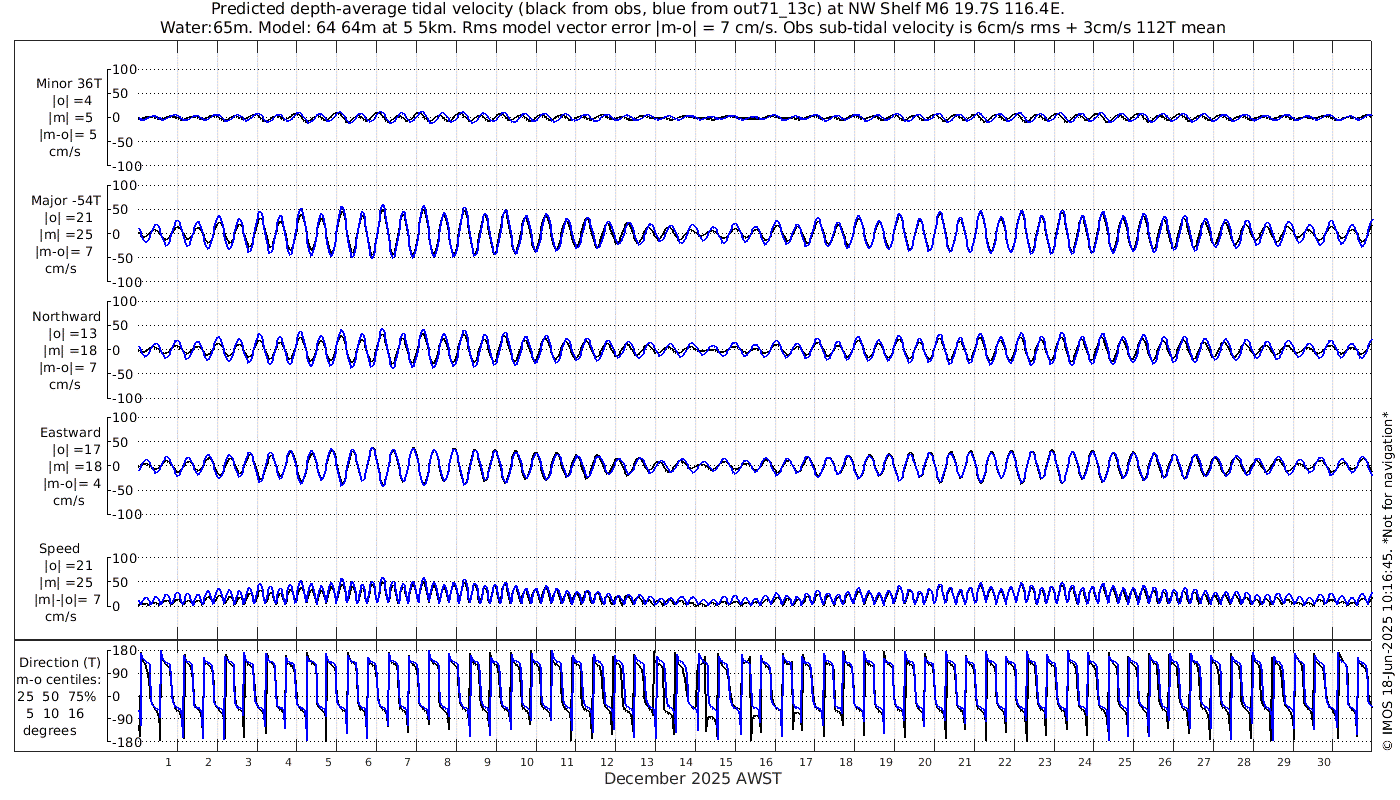Click the 'December 2025 AWST' axis label
The height and width of the screenshot is (800, 1400).
click(x=692, y=779)
